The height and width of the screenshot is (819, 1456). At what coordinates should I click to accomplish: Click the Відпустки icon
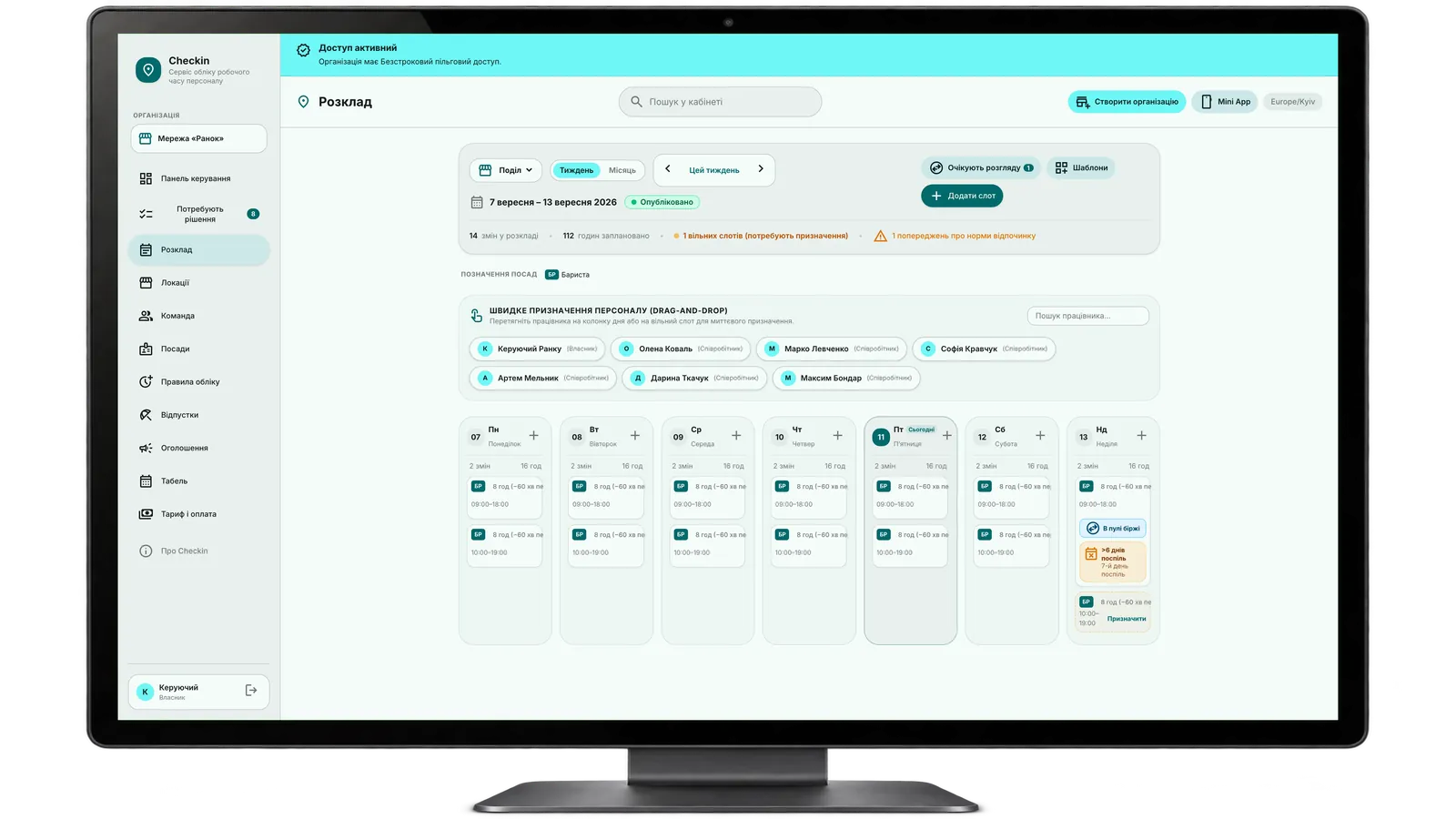pyautogui.click(x=146, y=415)
